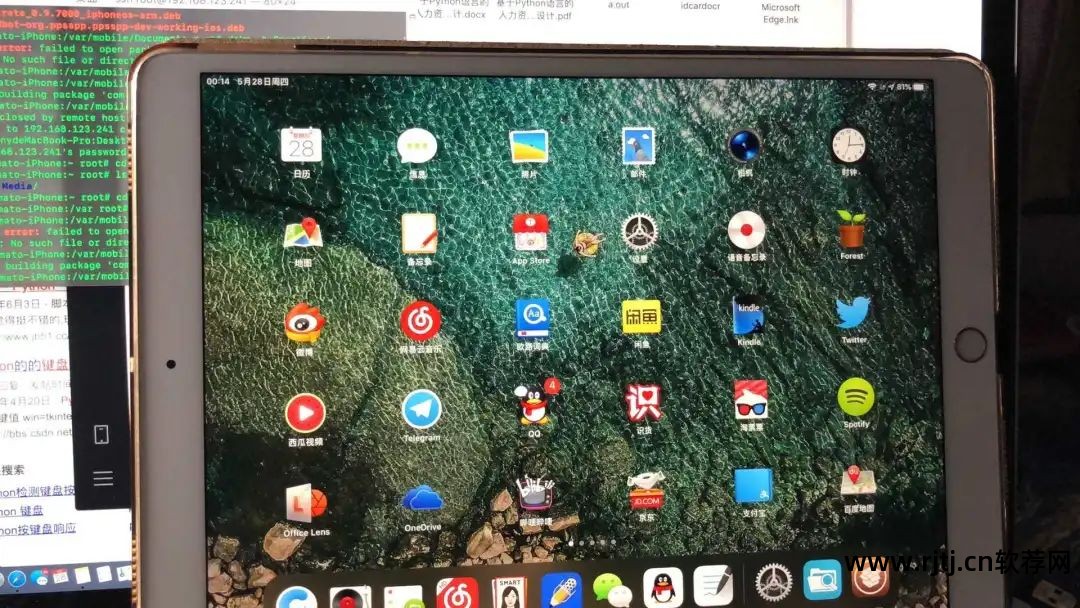Screen dimensions: 1080x608
Task: Launch the blue pencil note app in dock
Action: 562,591
